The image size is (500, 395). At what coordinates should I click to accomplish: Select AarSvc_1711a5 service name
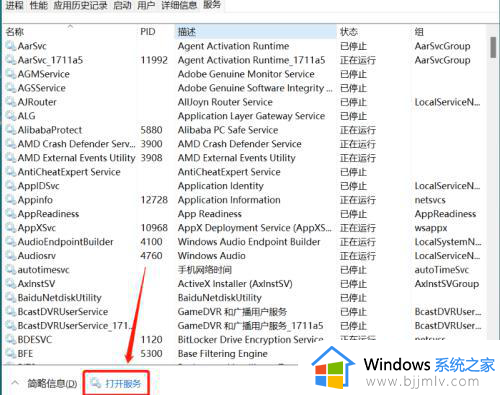50,60
